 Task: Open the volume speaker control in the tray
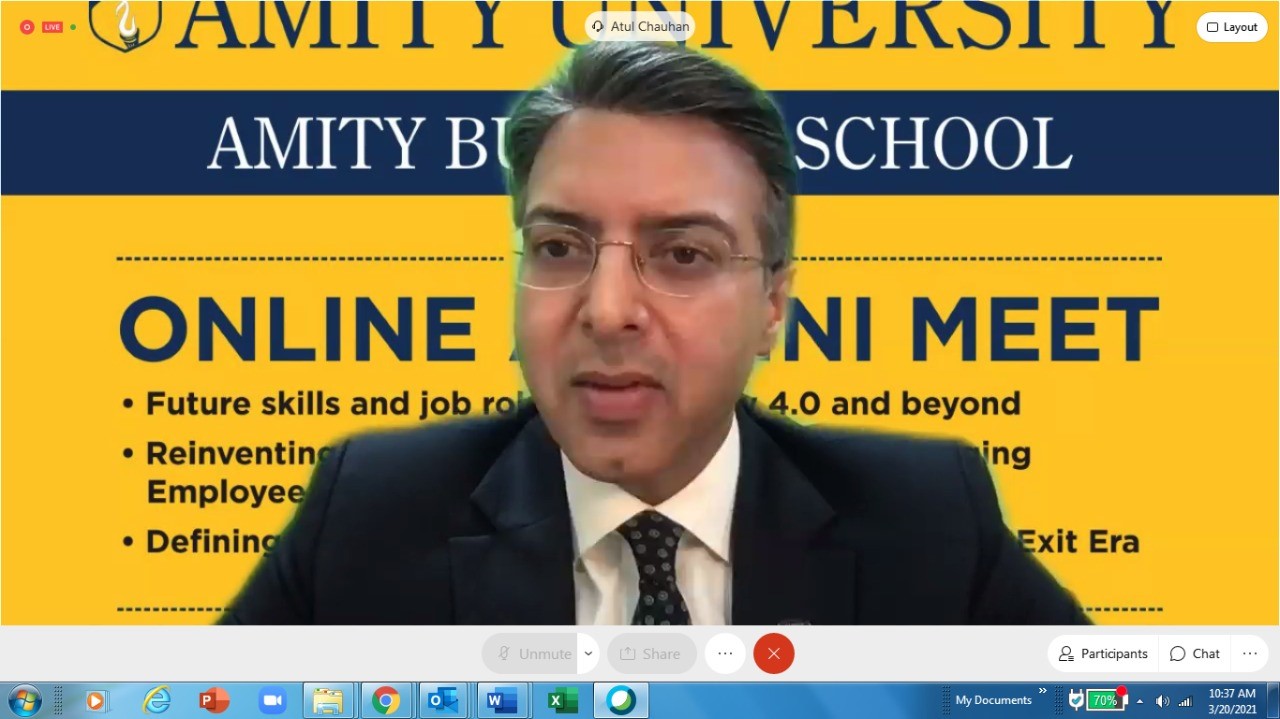pos(1162,701)
